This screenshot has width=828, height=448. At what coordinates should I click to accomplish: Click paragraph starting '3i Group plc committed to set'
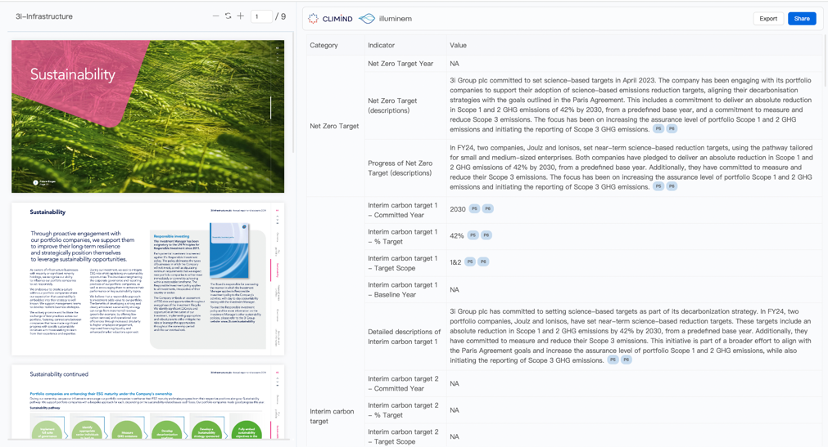click(631, 105)
